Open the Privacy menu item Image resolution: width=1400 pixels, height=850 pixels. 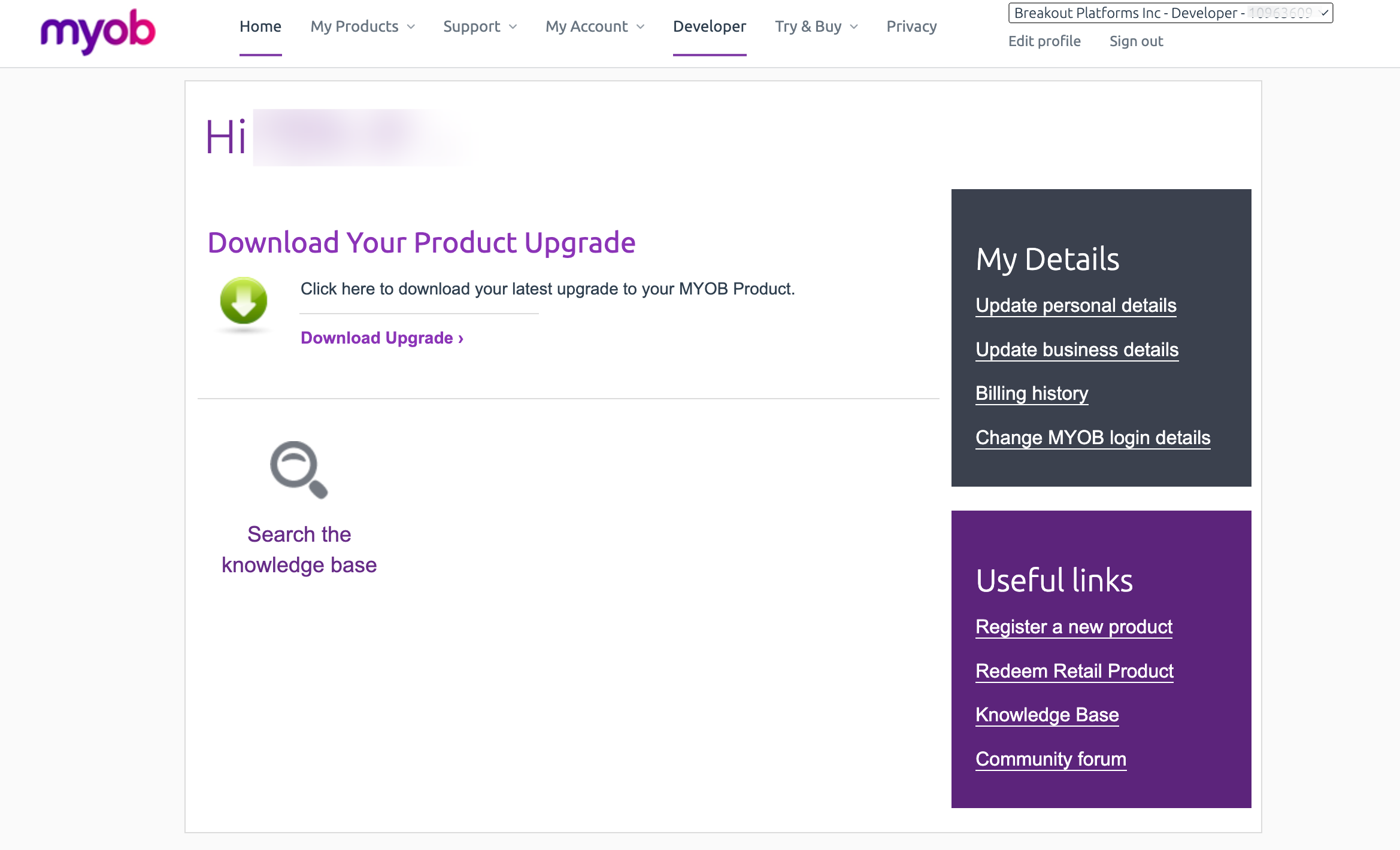[911, 26]
